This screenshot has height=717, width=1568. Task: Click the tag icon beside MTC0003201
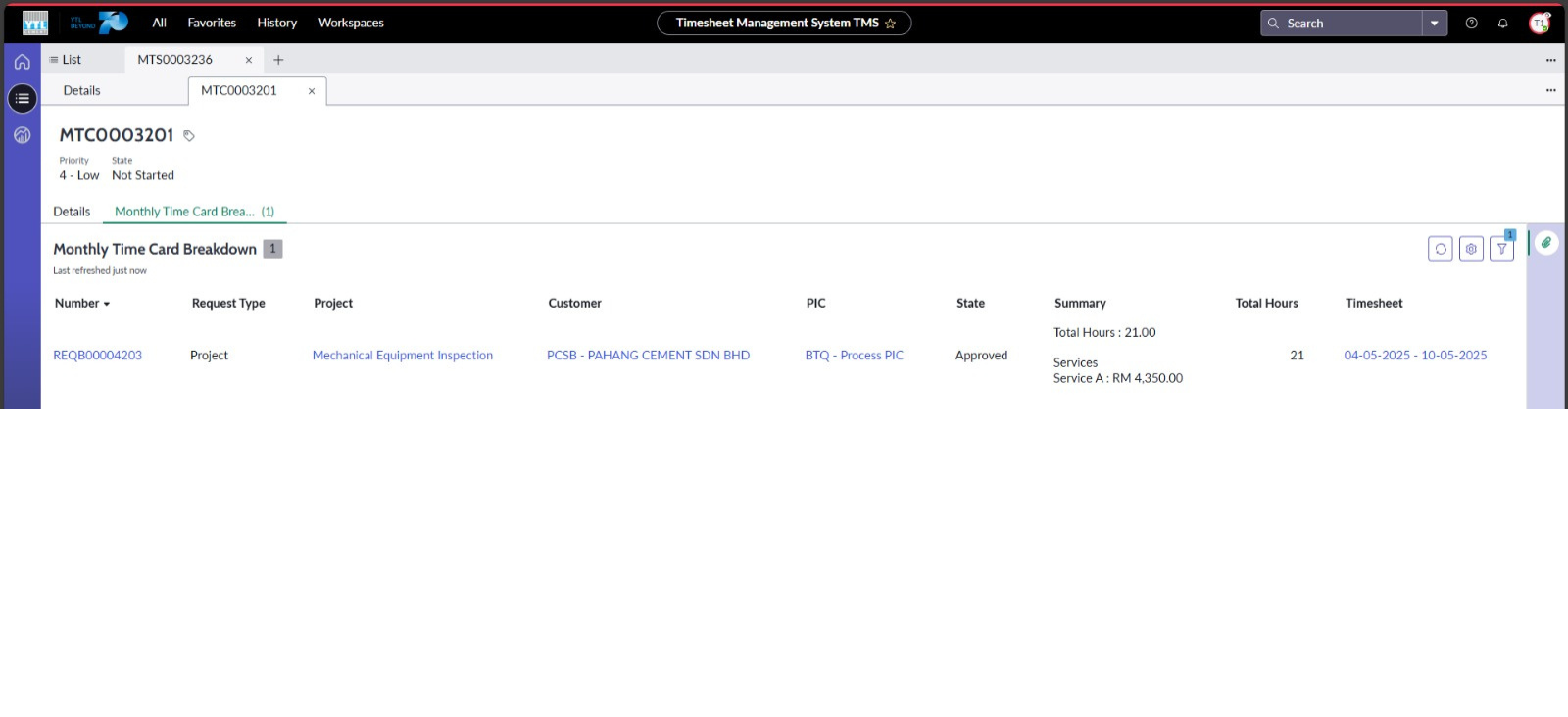point(189,136)
